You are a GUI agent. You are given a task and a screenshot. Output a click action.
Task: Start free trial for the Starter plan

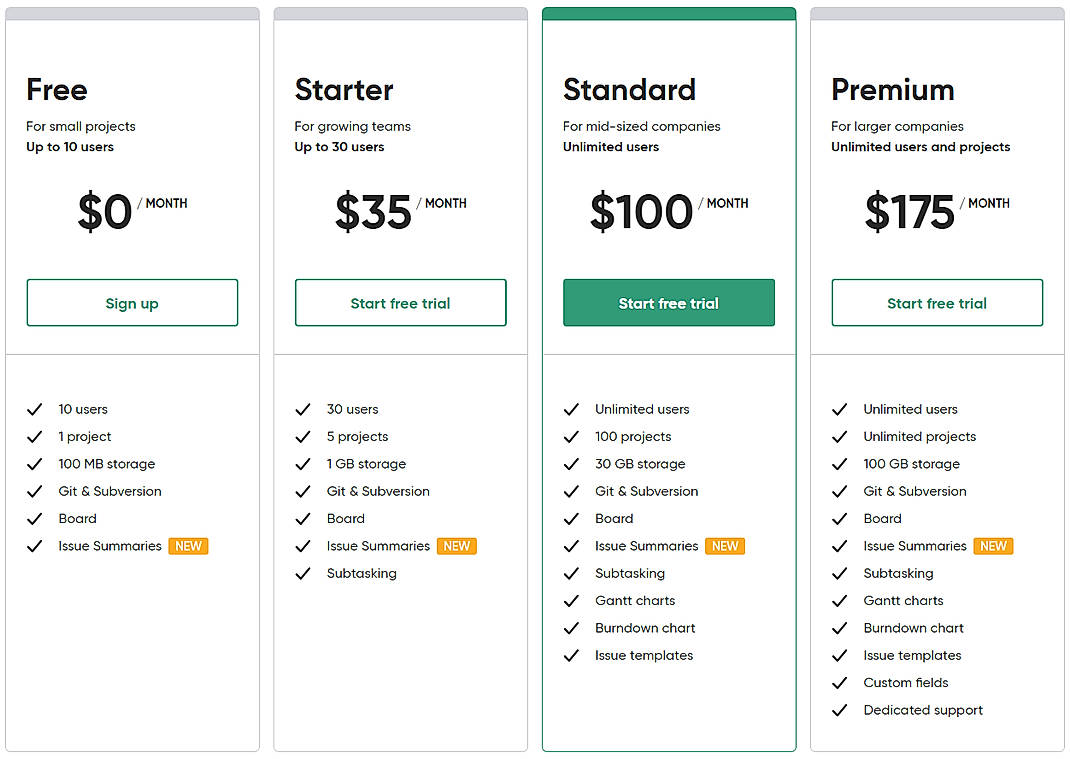[400, 302]
